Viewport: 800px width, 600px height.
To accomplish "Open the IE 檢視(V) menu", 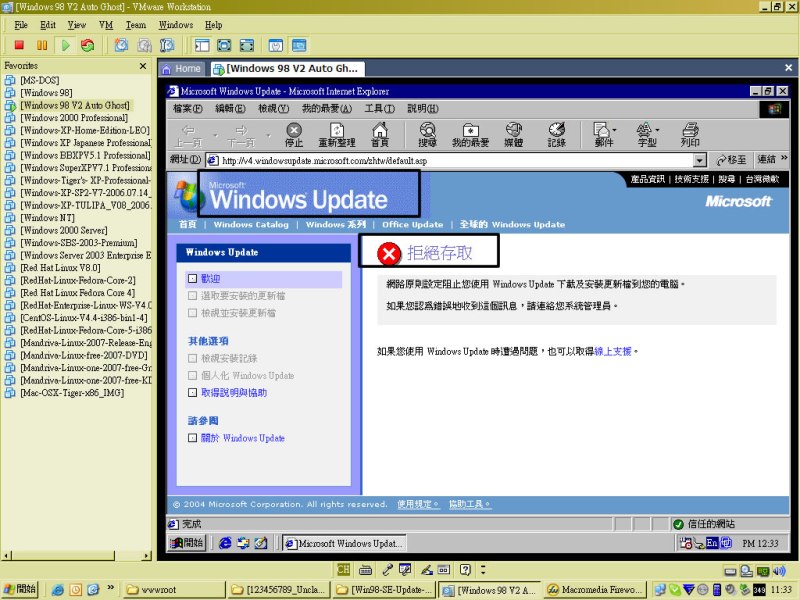I will pos(273,109).
